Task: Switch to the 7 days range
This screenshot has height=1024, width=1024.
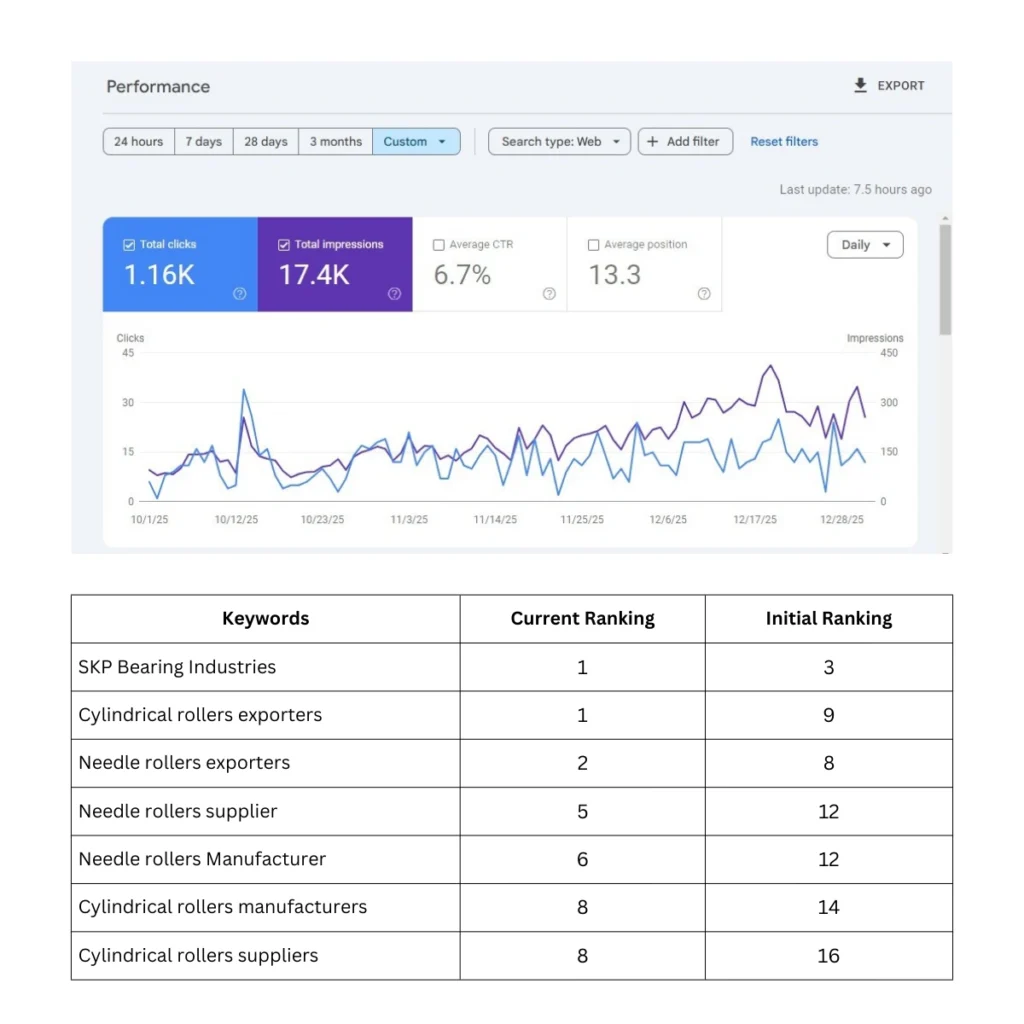Action: [x=203, y=142]
